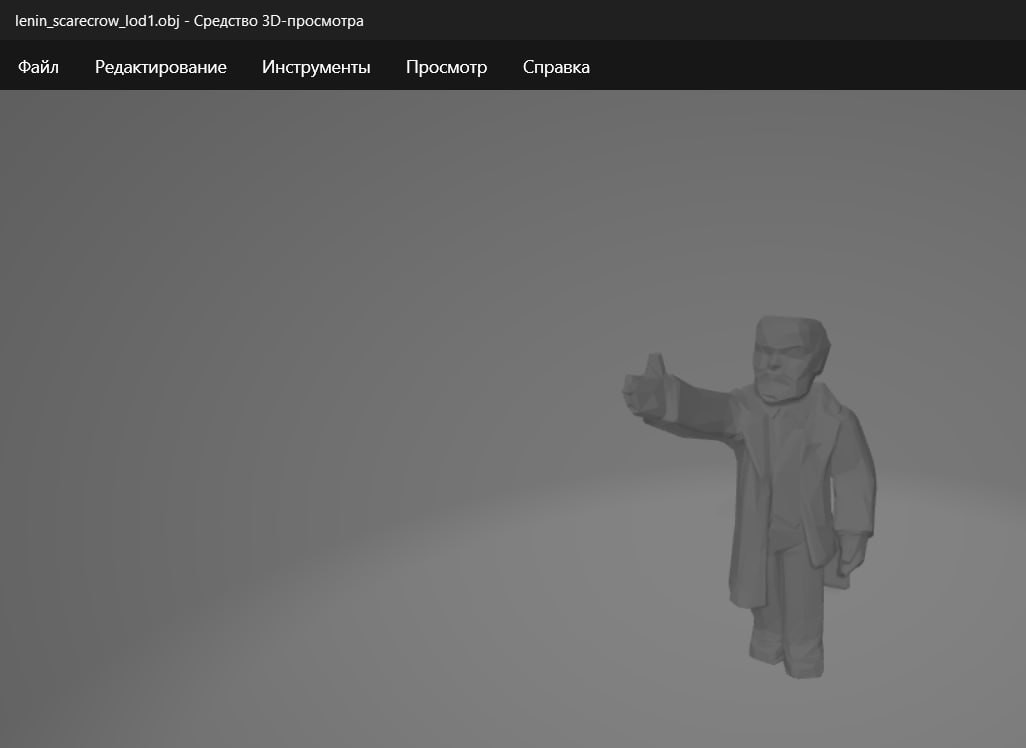Click the lenin_scarecrow_lod1.obj file name in title bar
Screen dimensions: 1026x748
97,21
